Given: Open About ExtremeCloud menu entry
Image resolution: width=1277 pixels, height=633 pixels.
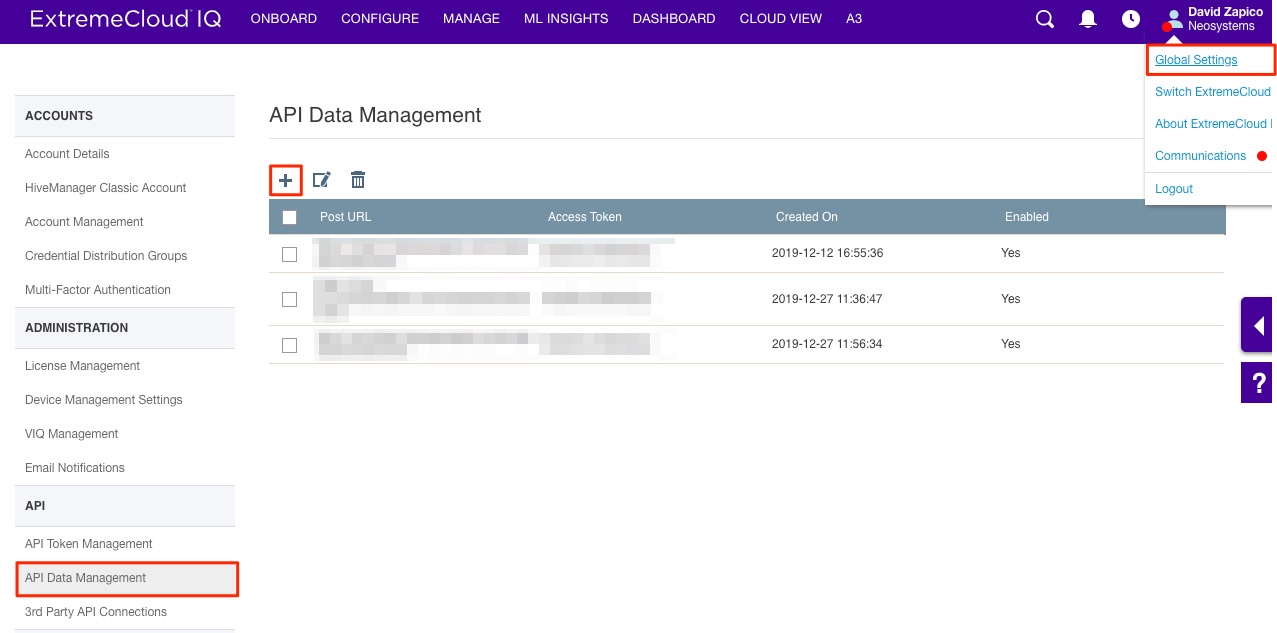Looking at the screenshot, I should [1212, 124].
